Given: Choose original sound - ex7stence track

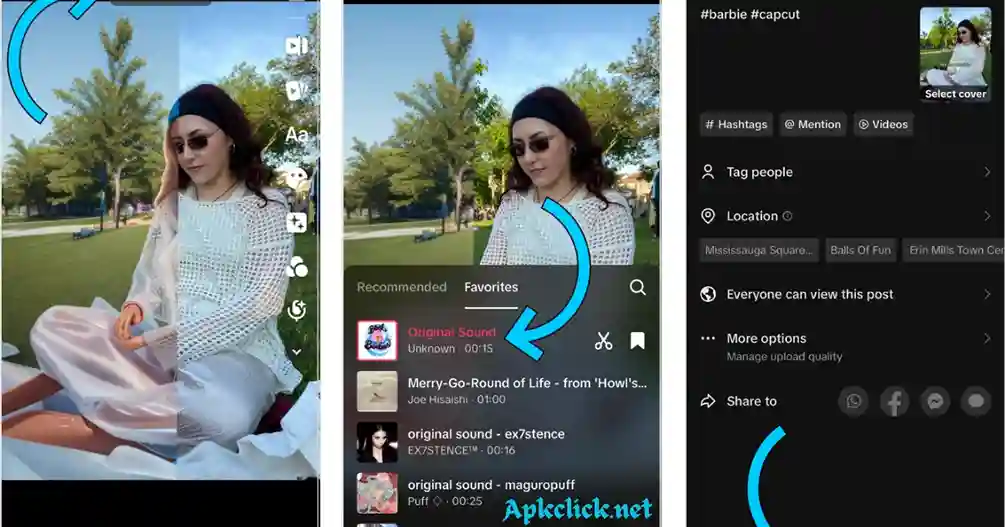Looking at the screenshot, I should pyautogui.click(x=502, y=442).
